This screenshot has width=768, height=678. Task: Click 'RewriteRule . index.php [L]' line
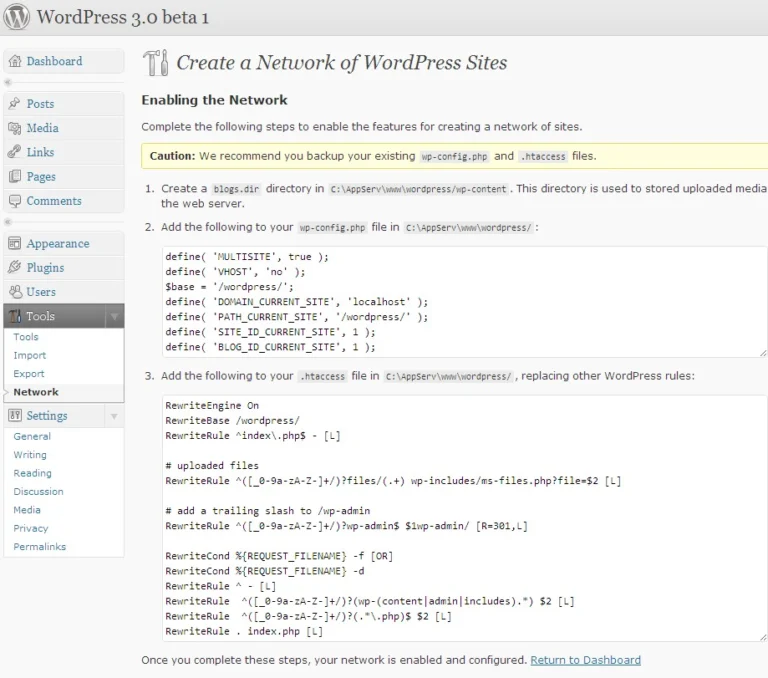pyautogui.click(x=244, y=631)
